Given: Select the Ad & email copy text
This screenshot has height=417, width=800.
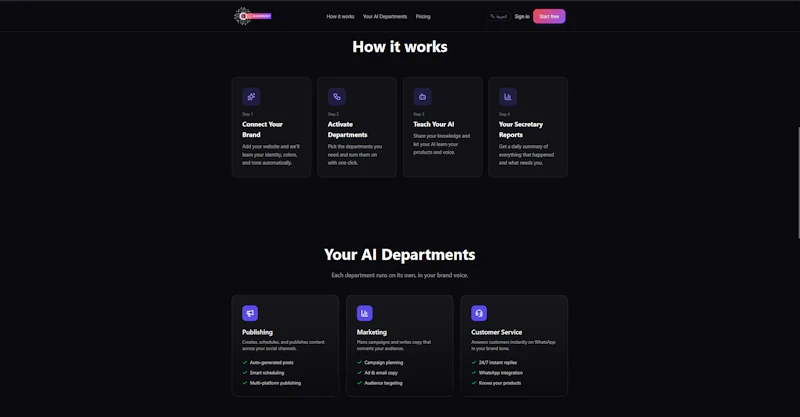Looking at the screenshot, I should coord(381,373).
